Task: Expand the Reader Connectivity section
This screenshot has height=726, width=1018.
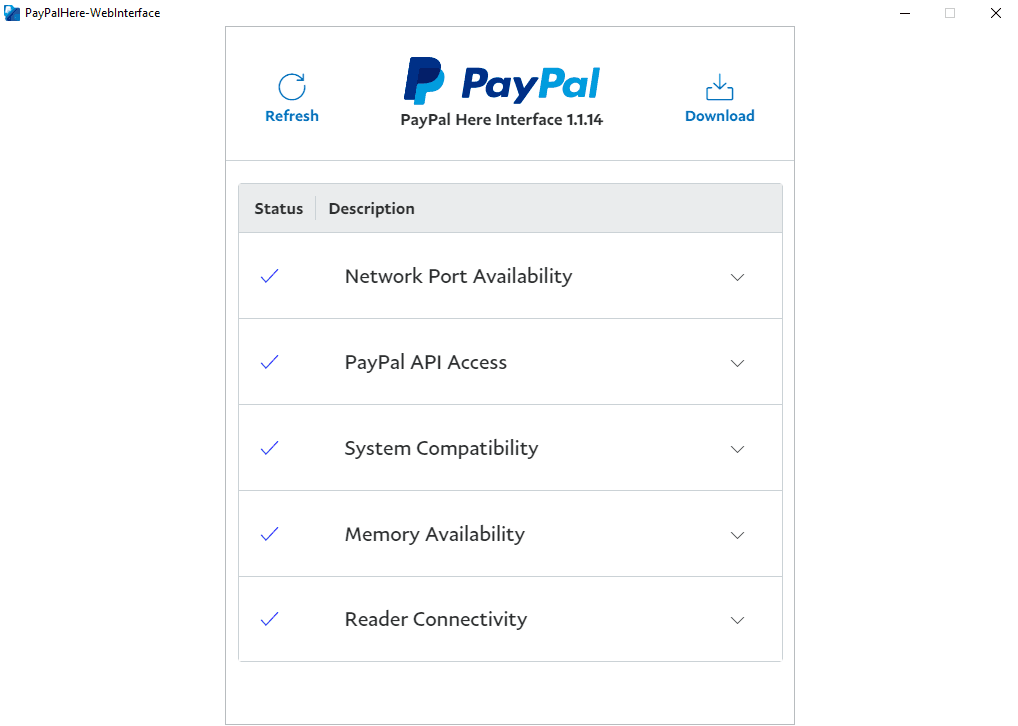Action: pos(737,620)
